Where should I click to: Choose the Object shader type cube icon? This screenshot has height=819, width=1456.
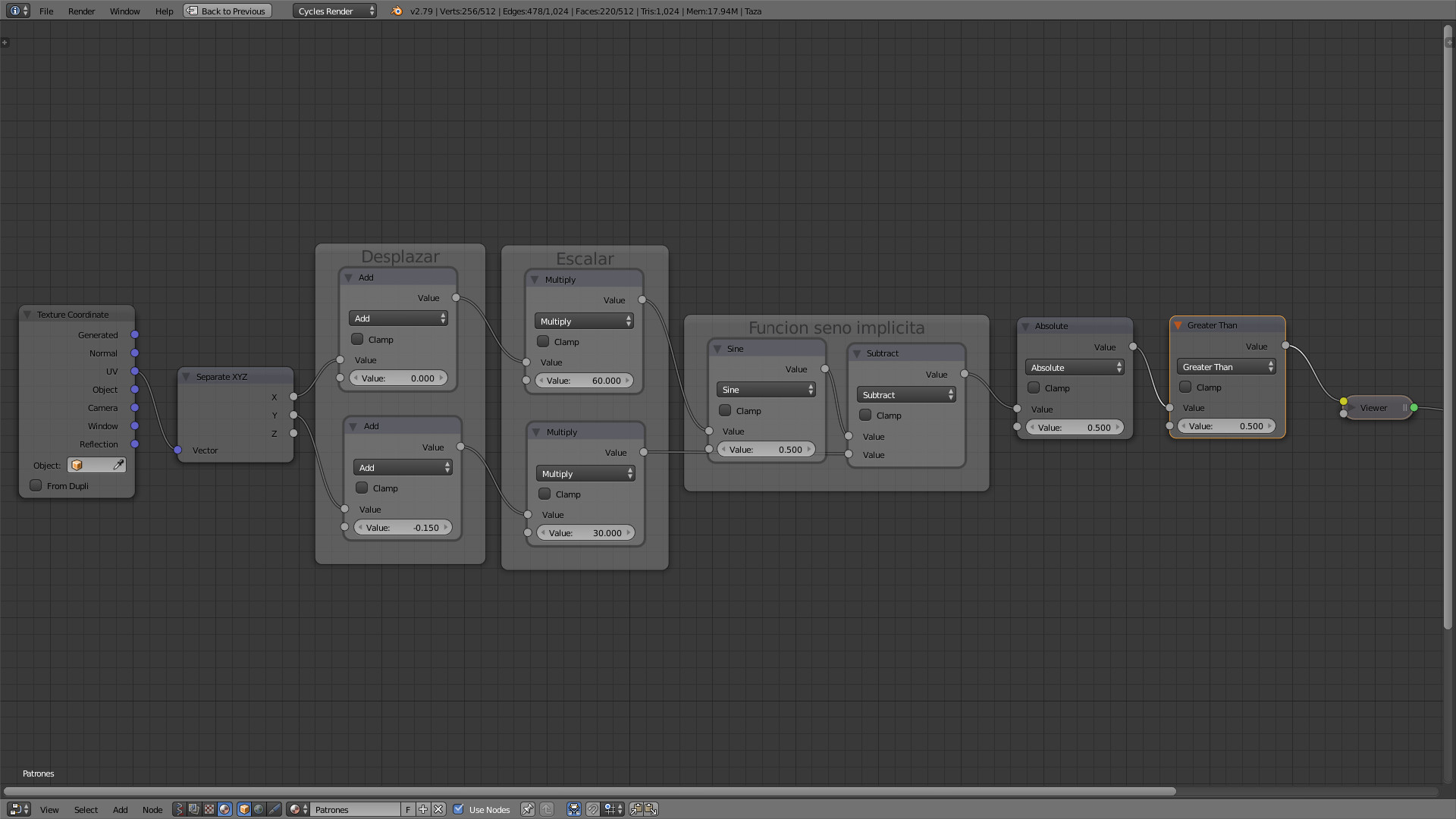pyautogui.click(x=244, y=809)
